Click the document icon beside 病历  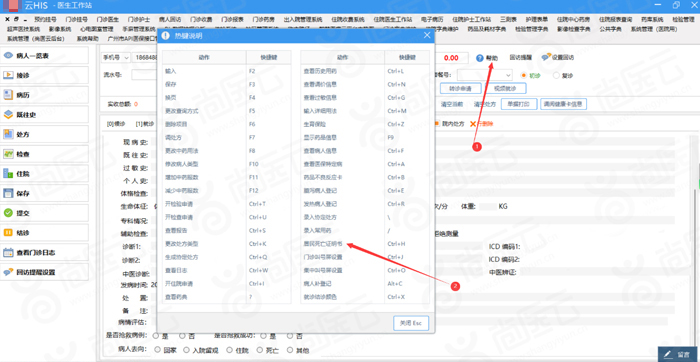pyautogui.click(x=8, y=95)
